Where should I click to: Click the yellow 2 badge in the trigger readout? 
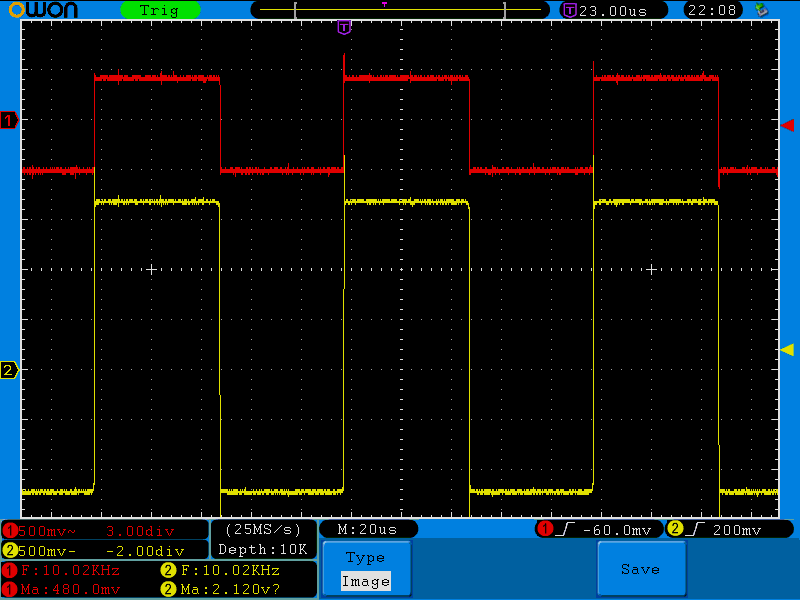click(x=675, y=529)
